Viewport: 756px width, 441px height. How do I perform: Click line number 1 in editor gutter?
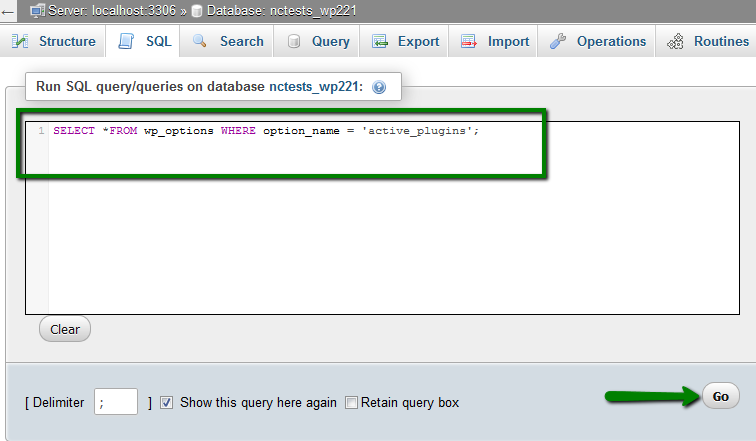[x=41, y=131]
